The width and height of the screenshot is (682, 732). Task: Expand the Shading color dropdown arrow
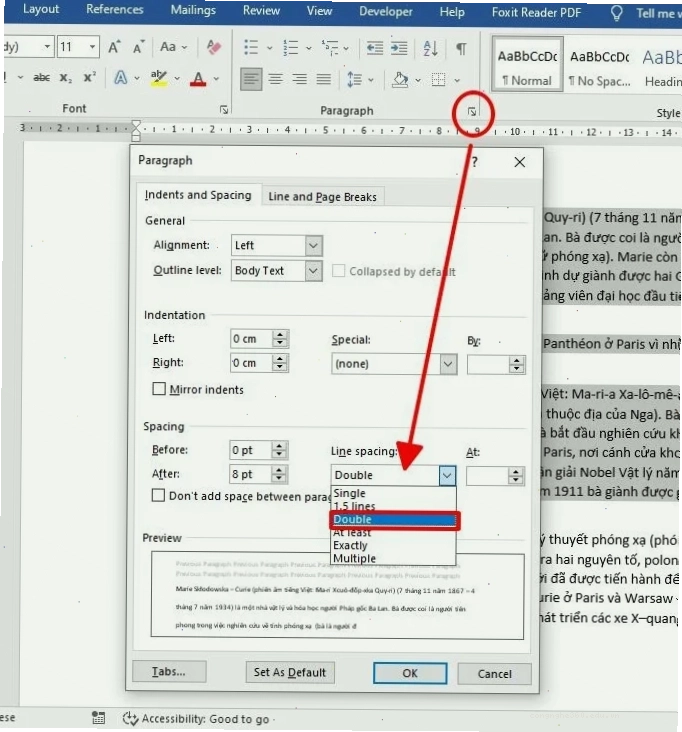[418, 80]
